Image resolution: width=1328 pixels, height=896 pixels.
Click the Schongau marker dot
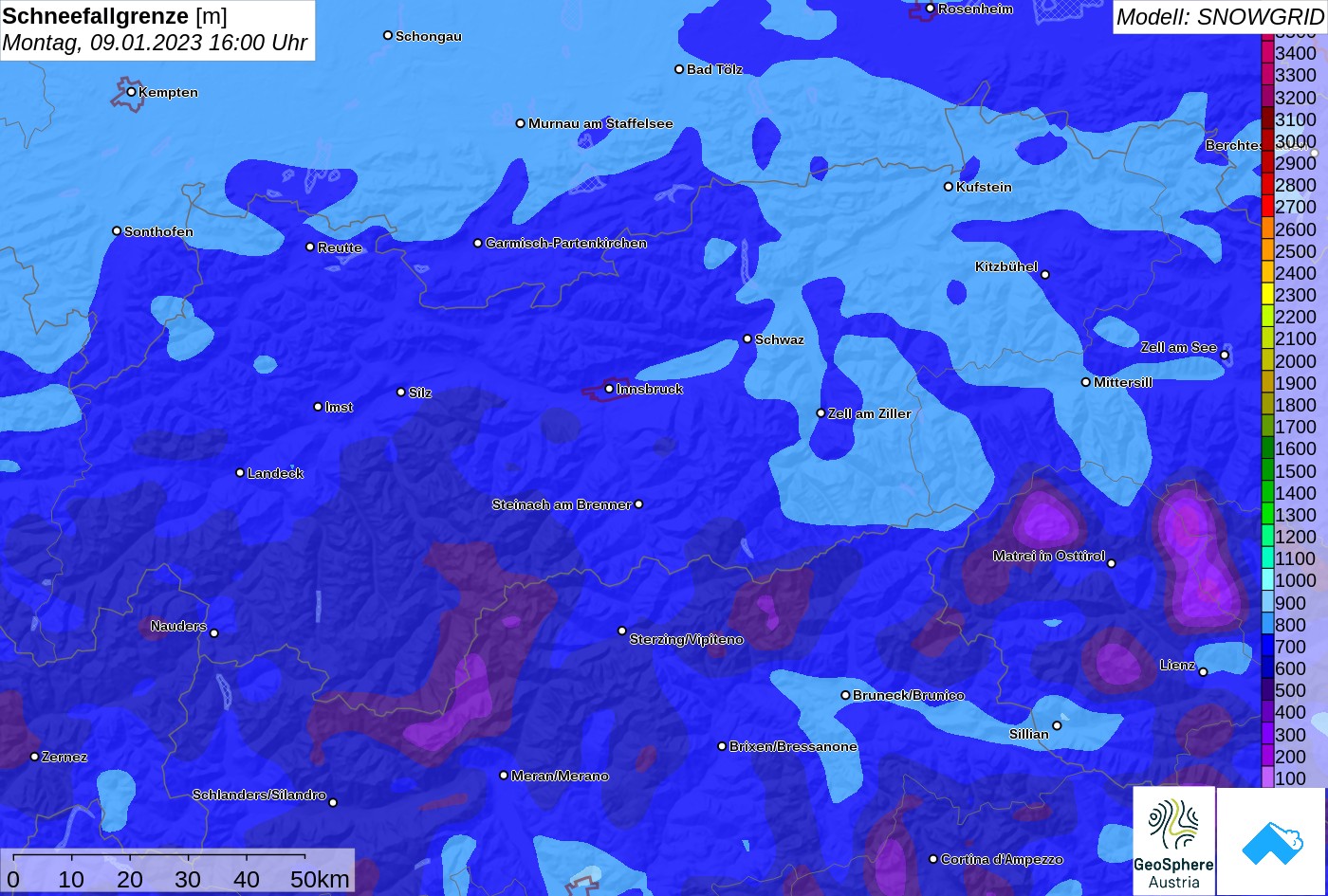[x=388, y=35]
